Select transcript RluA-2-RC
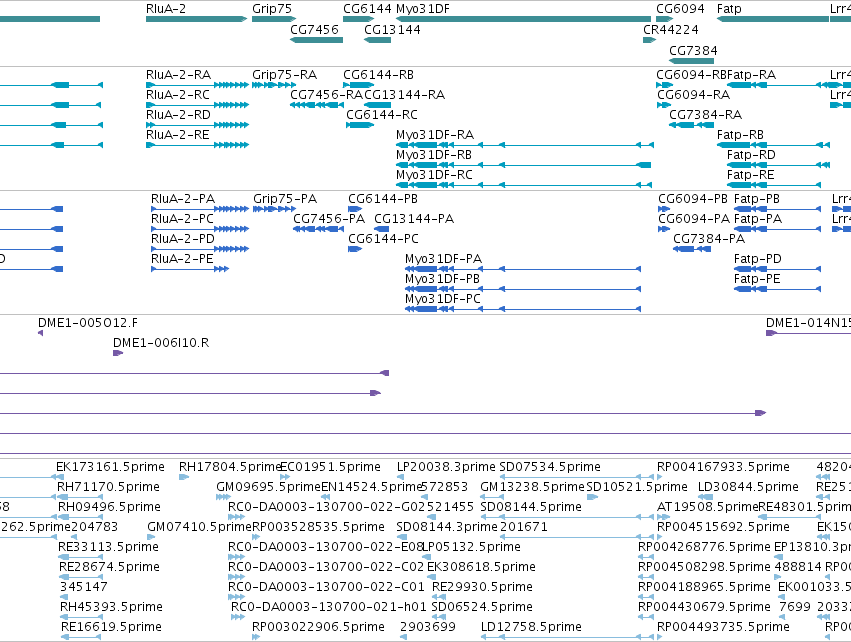851x642 pixels. (x=198, y=105)
